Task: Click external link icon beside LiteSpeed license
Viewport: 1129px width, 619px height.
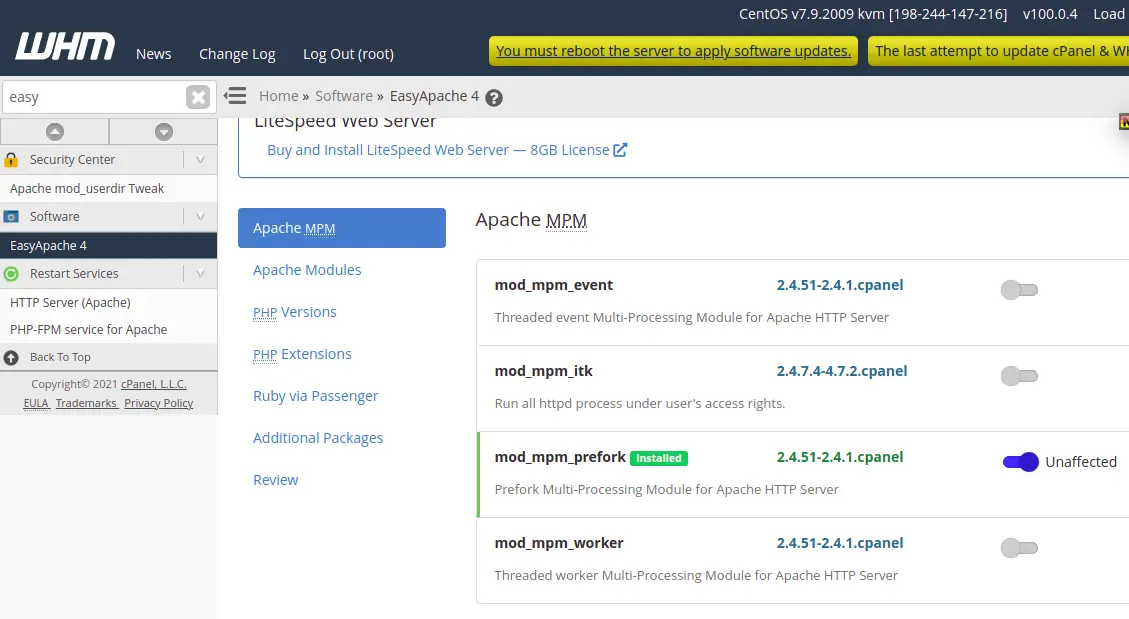Action: 620,150
